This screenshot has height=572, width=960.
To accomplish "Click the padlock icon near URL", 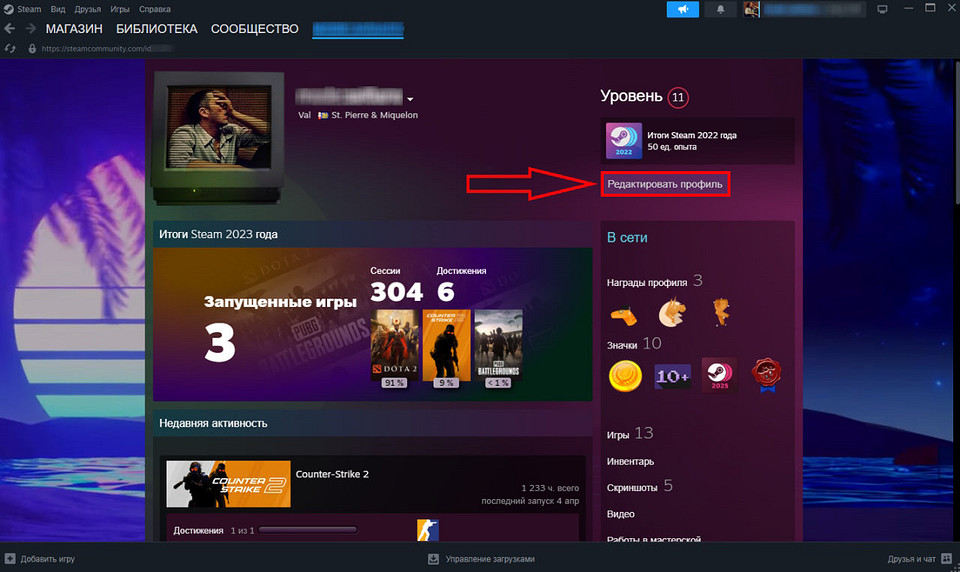I will pyautogui.click(x=32, y=48).
